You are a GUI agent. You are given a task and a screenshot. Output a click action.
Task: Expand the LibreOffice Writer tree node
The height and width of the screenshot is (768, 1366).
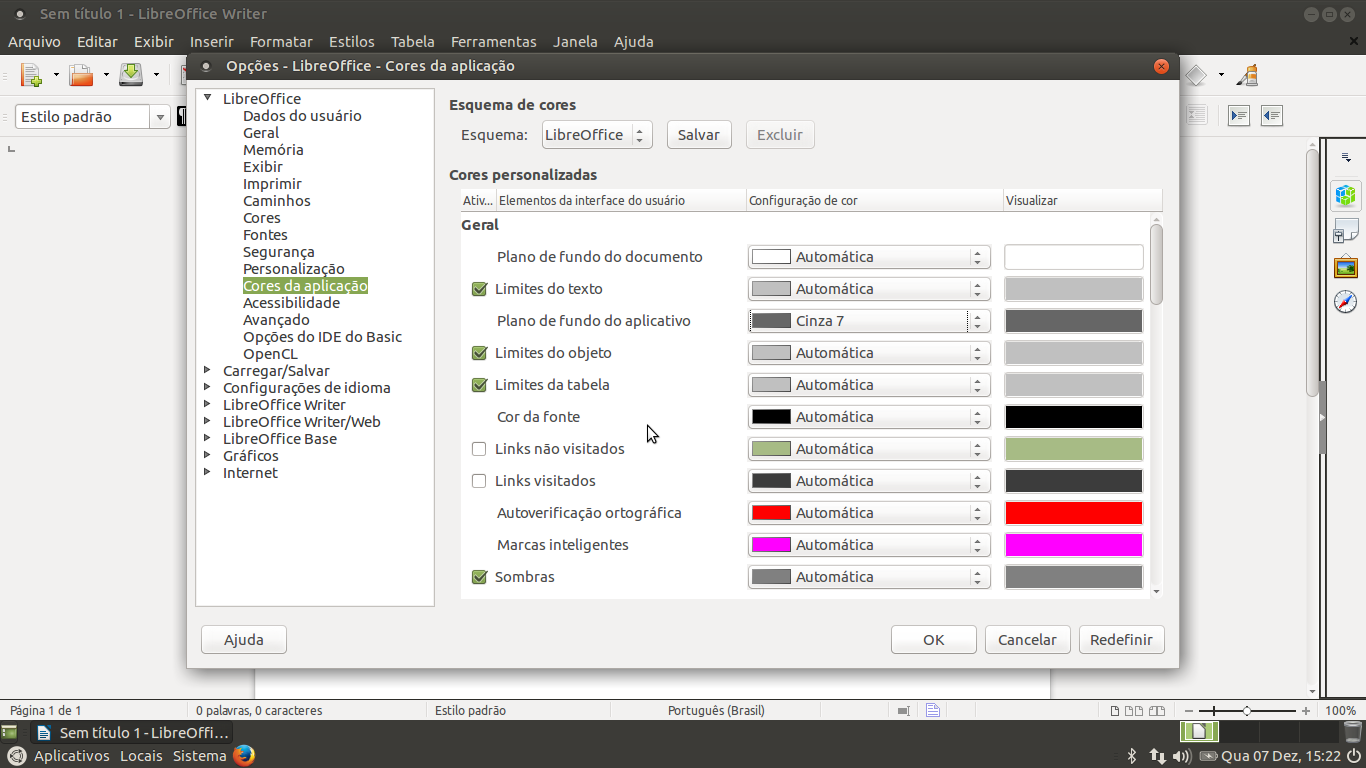coord(208,404)
